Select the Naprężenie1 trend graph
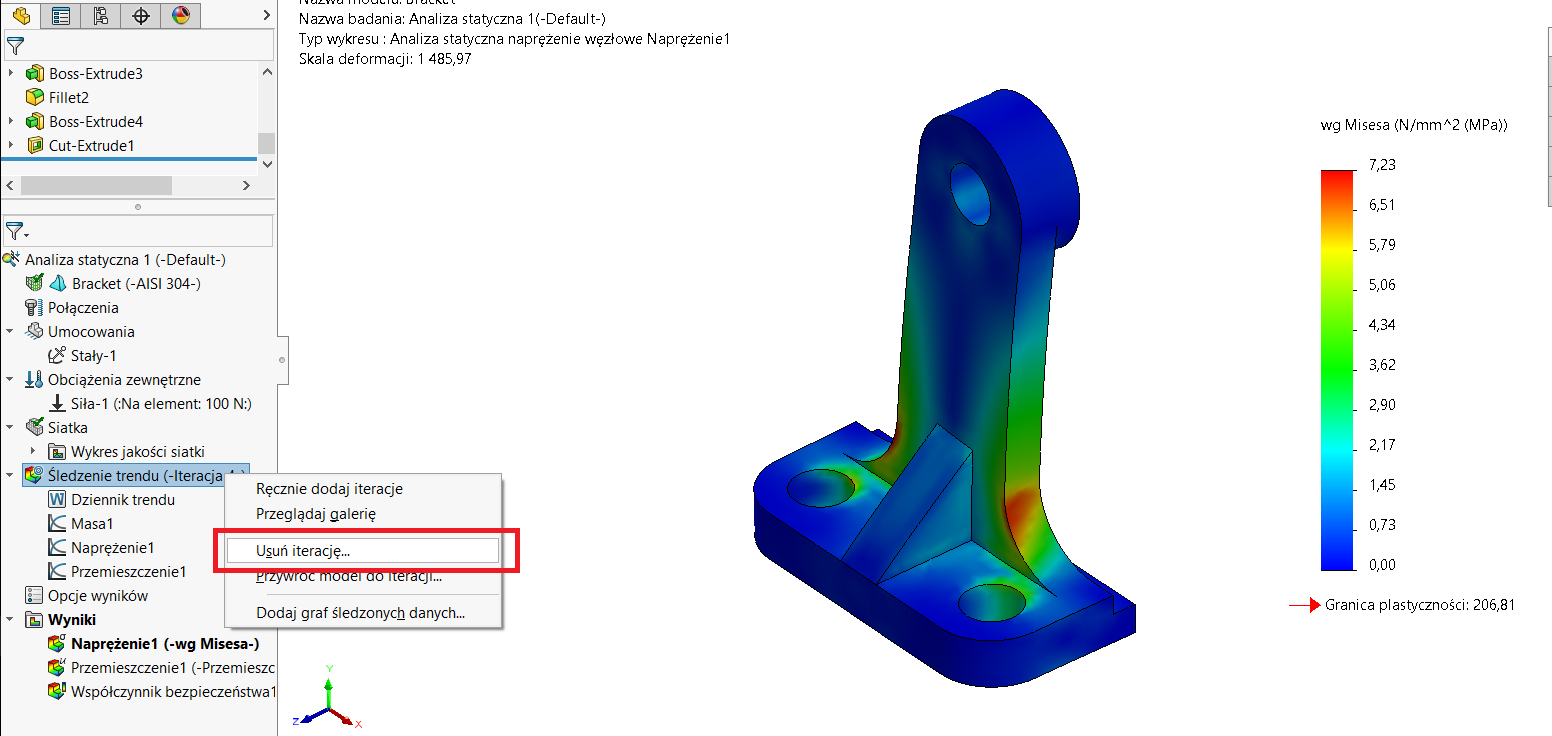 (x=112, y=548)
